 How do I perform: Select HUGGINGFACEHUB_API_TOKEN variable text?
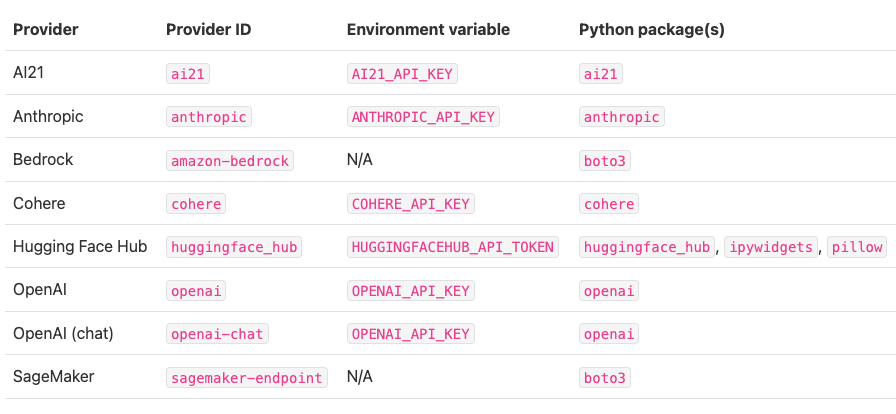pos(452,247)
